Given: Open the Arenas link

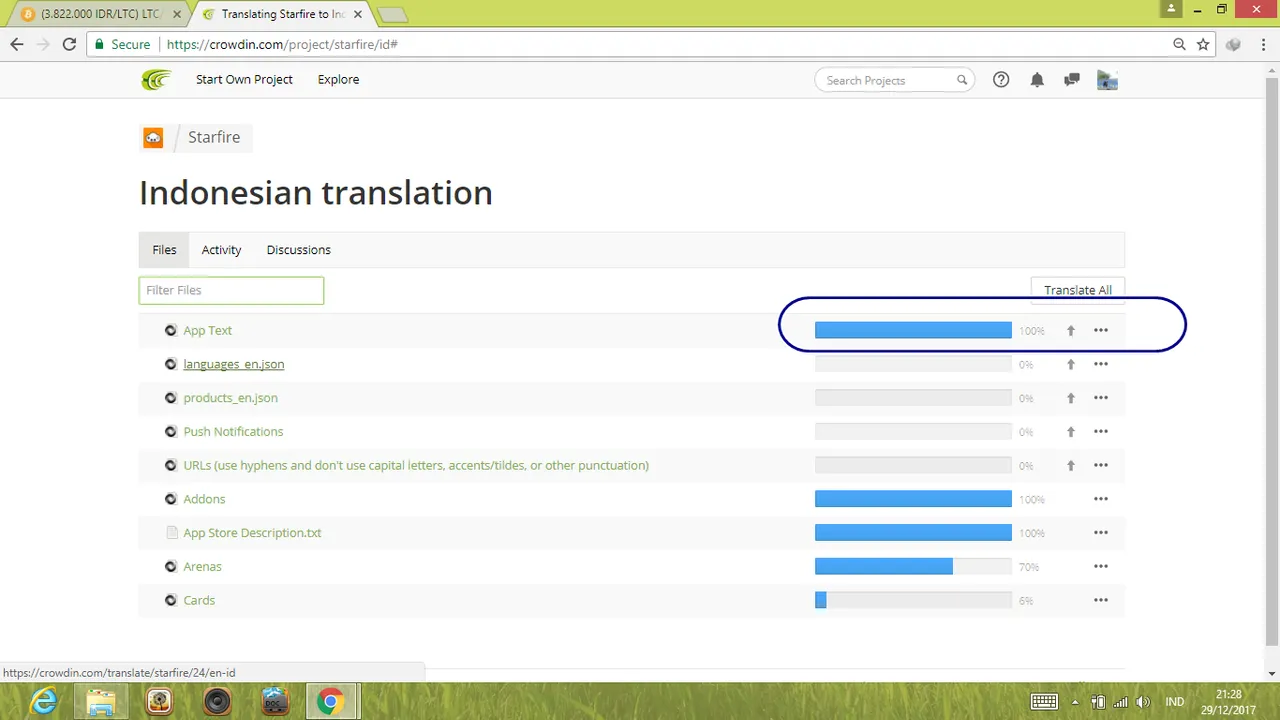Looking at the screenshot, I should pos(202,566).
